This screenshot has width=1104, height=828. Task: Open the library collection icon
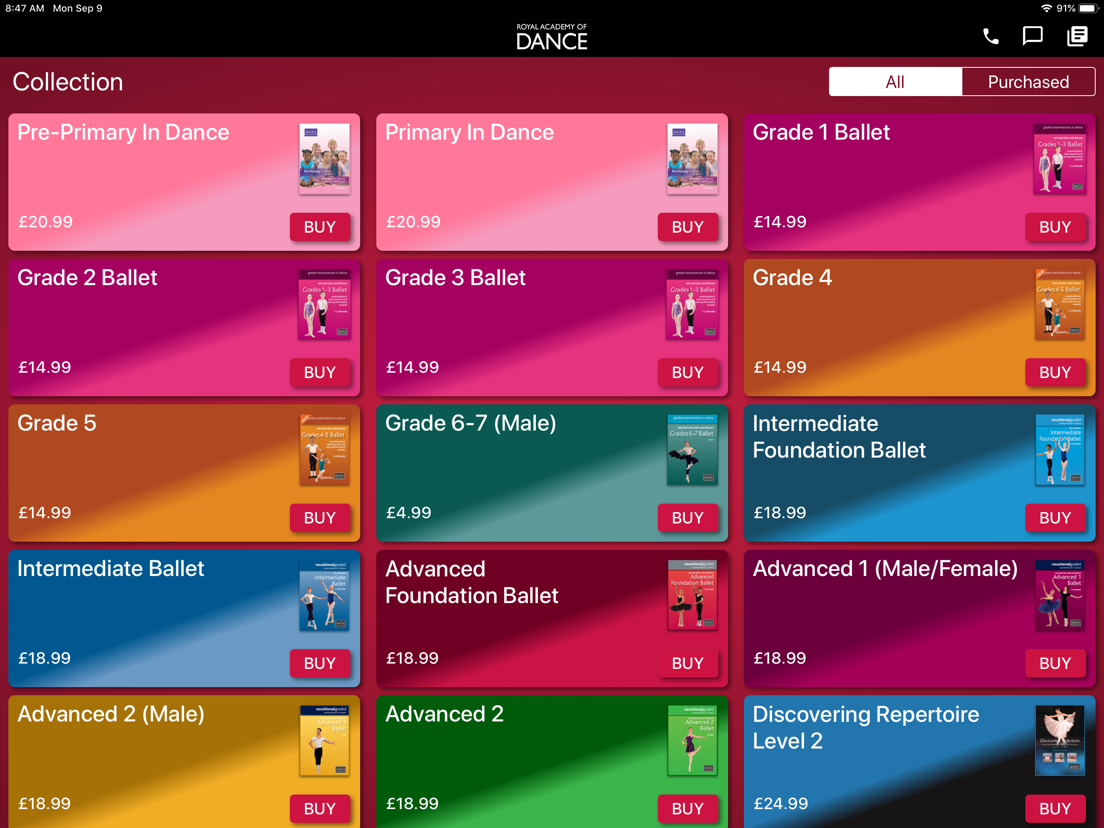[1077, 36]
